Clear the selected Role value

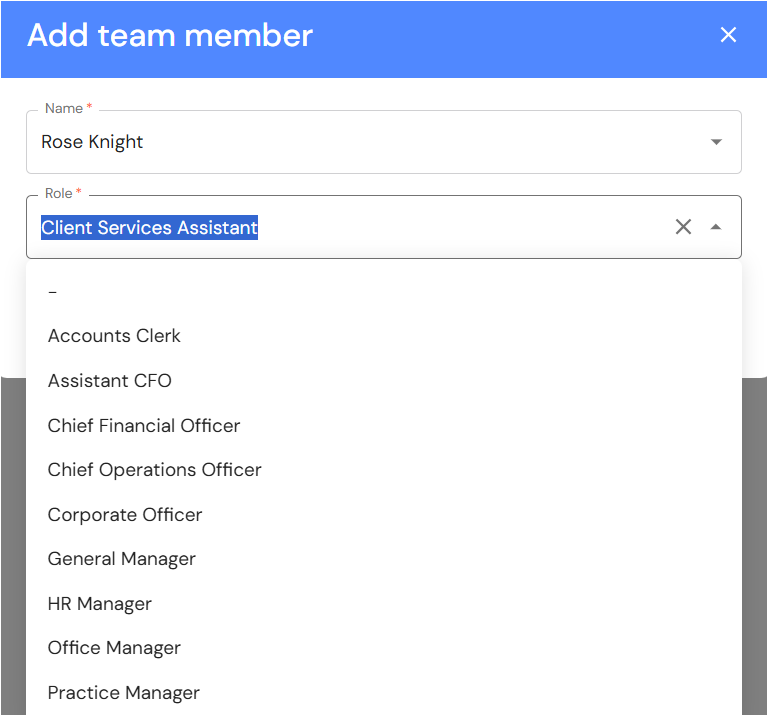[x=683, y=227]
